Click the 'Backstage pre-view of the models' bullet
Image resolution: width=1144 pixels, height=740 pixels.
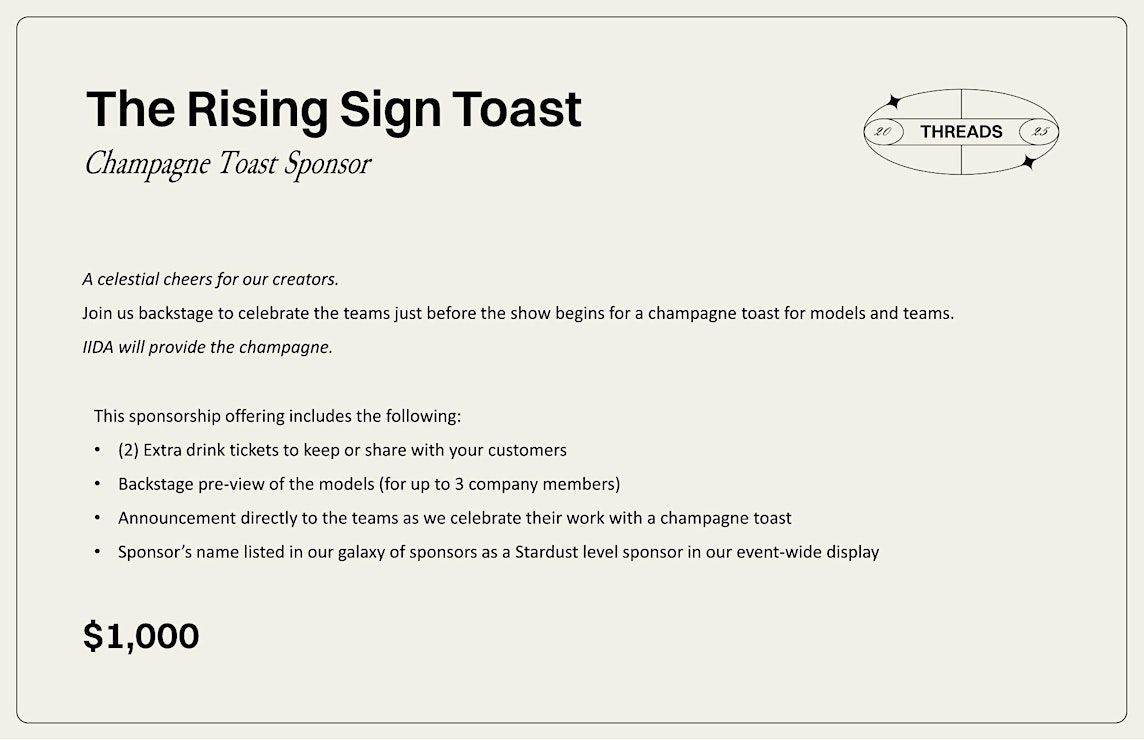tap(369, 484)
